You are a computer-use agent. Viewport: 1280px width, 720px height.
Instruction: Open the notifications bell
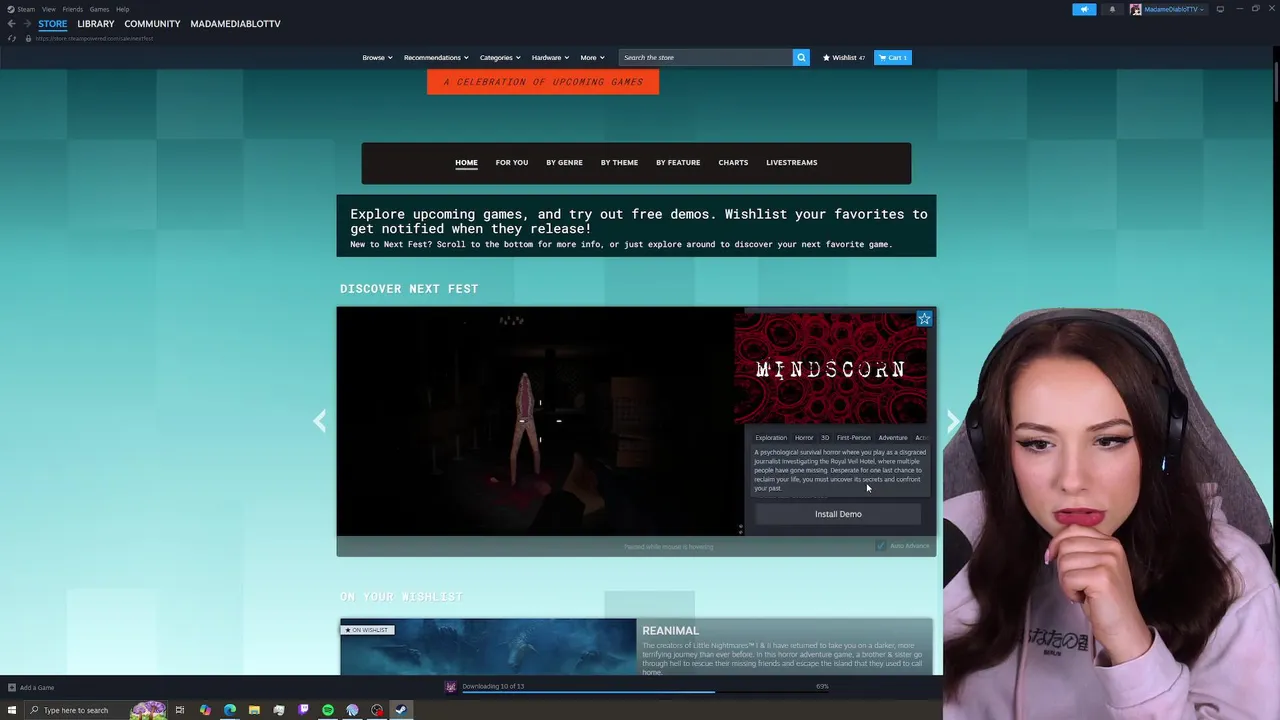click(1112, 9)
